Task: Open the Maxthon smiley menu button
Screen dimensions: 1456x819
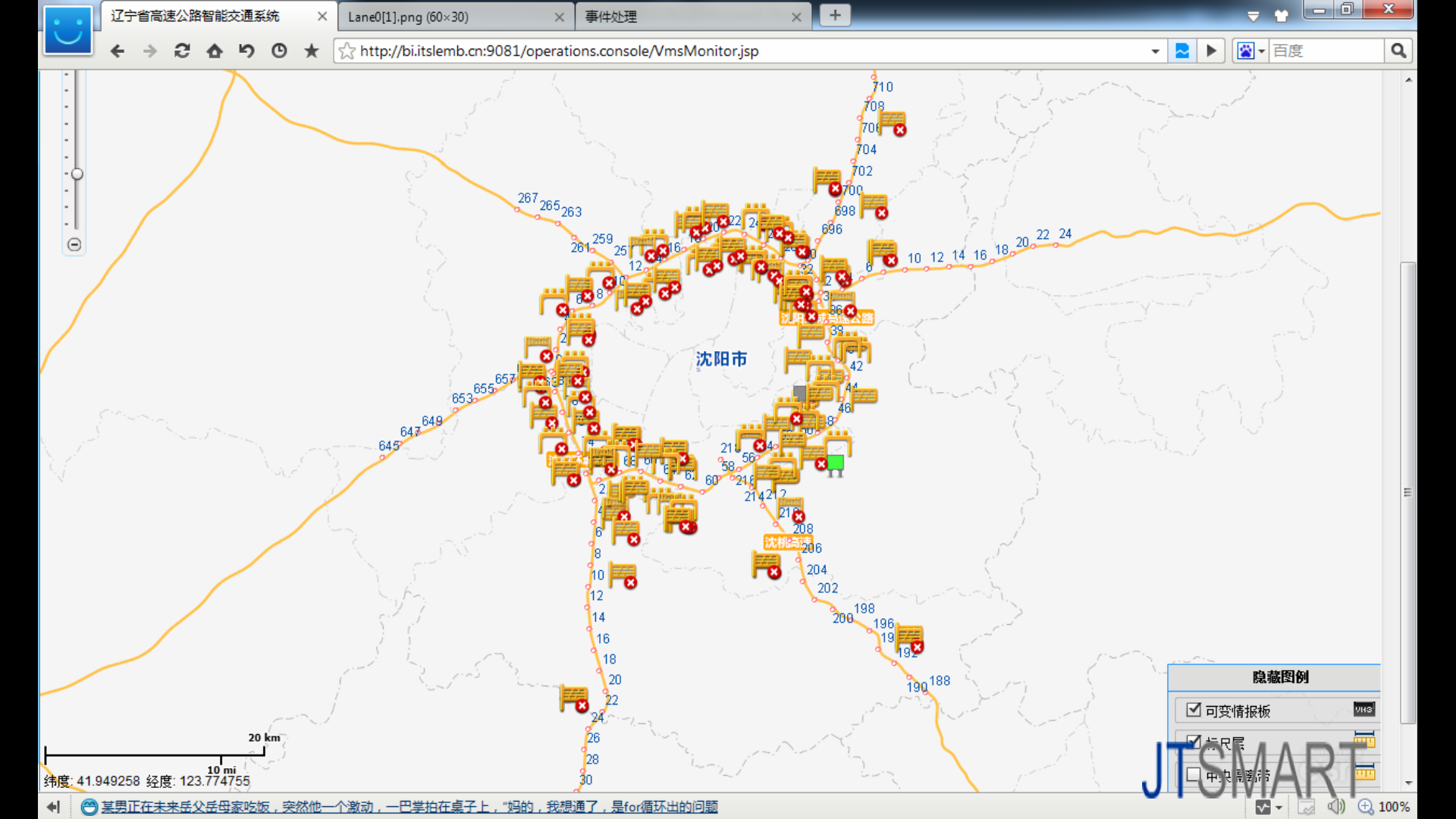Action: (67, 30)
